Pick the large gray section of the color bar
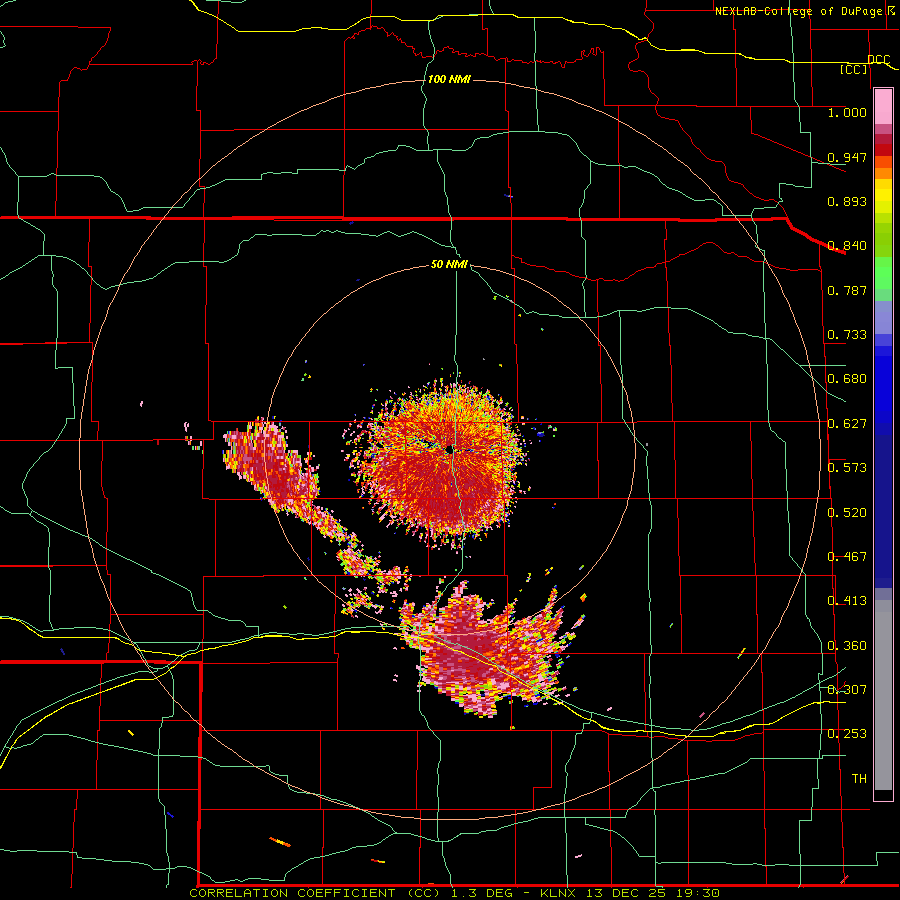 tap(883, 695)
